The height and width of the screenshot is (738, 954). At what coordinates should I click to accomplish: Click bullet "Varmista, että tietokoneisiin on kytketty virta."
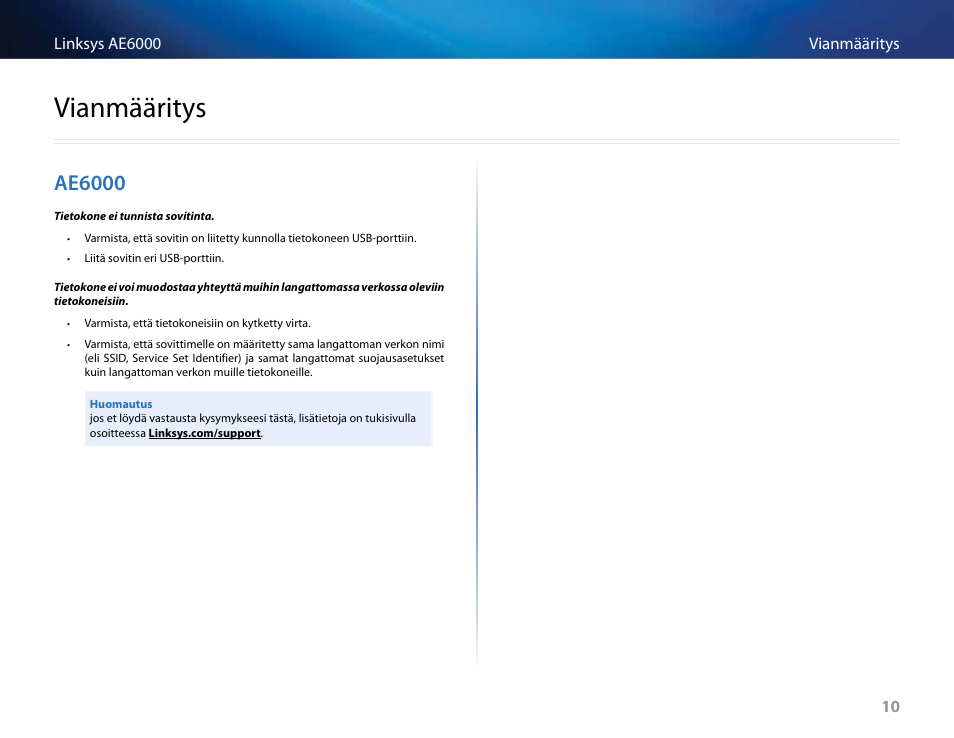point(197,323)
